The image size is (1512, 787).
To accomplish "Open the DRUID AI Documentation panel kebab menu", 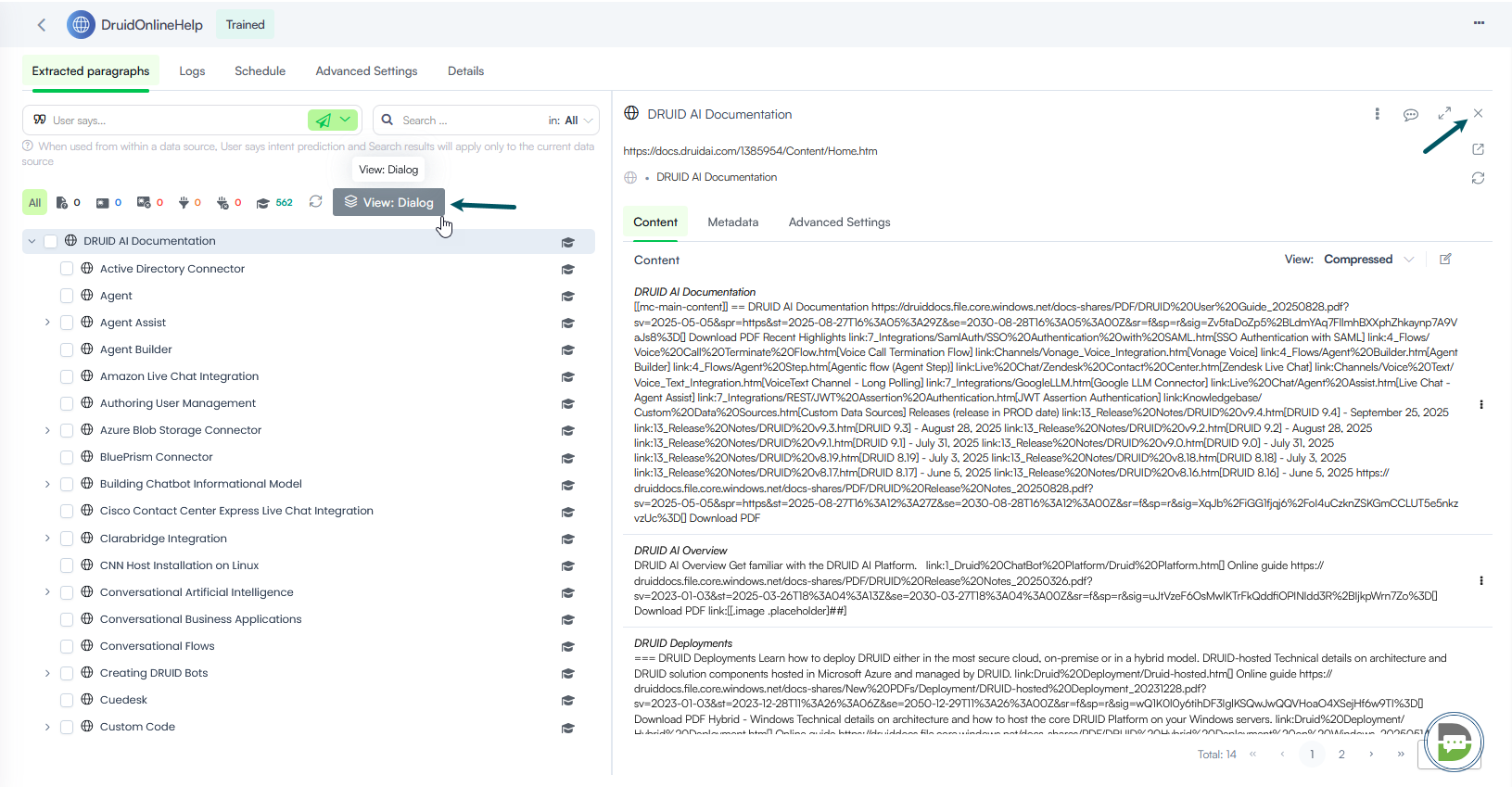I will tap(1377, 114).
